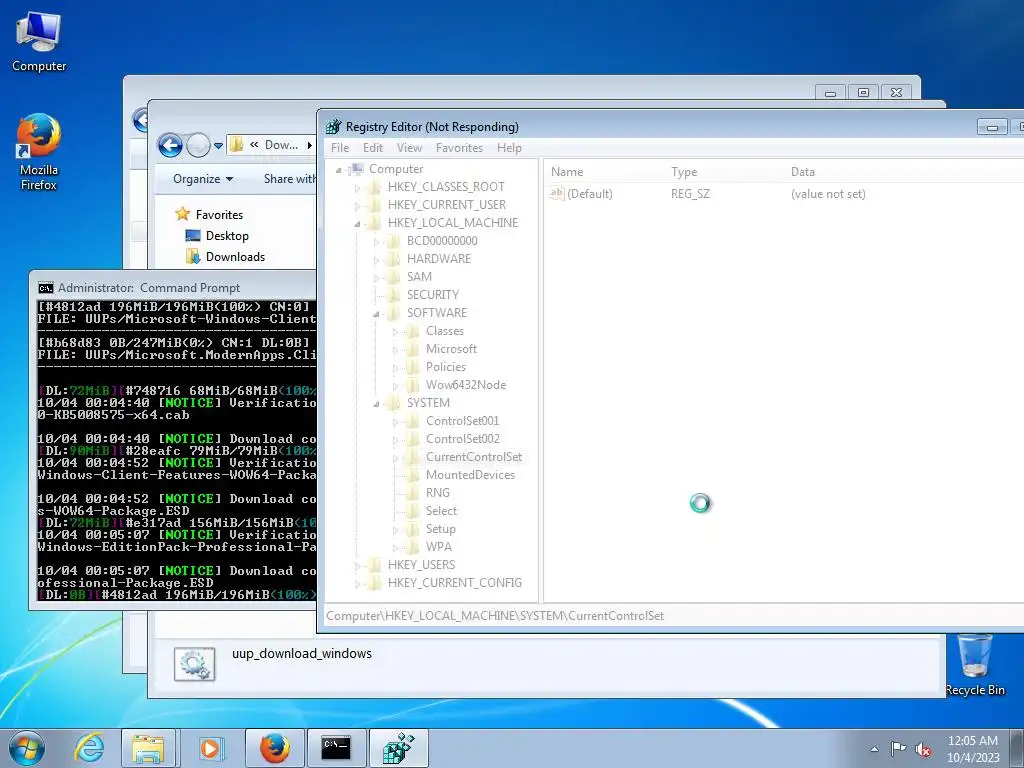The width and height of the screenshot is (1024, 768).
Task: Collapse the HKEY_LOCAL_MACHINE arrow
Action: point(357,224)
